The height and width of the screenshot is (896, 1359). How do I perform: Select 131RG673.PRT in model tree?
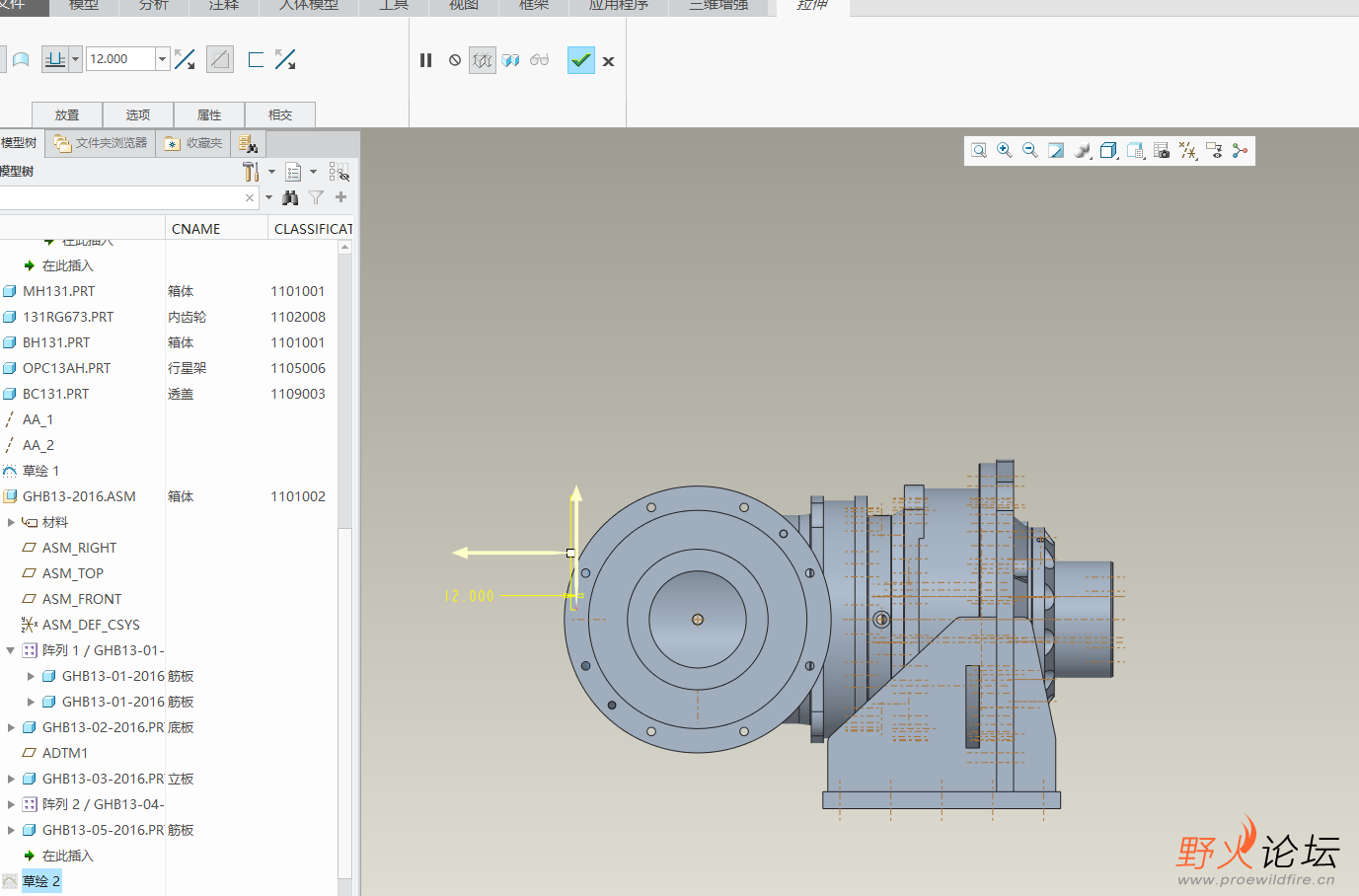[x=68, y=317]
